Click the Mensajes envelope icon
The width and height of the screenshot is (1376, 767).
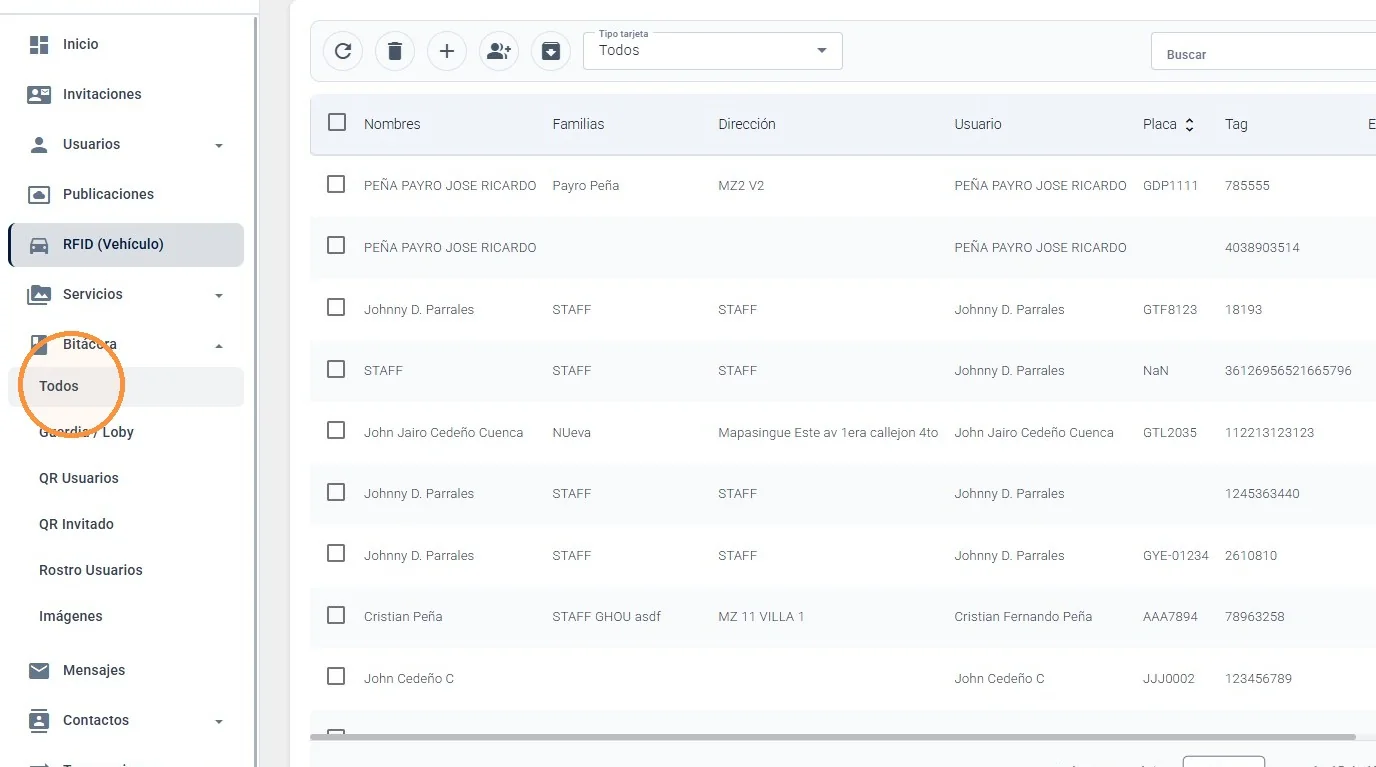[x=39, y=670]
